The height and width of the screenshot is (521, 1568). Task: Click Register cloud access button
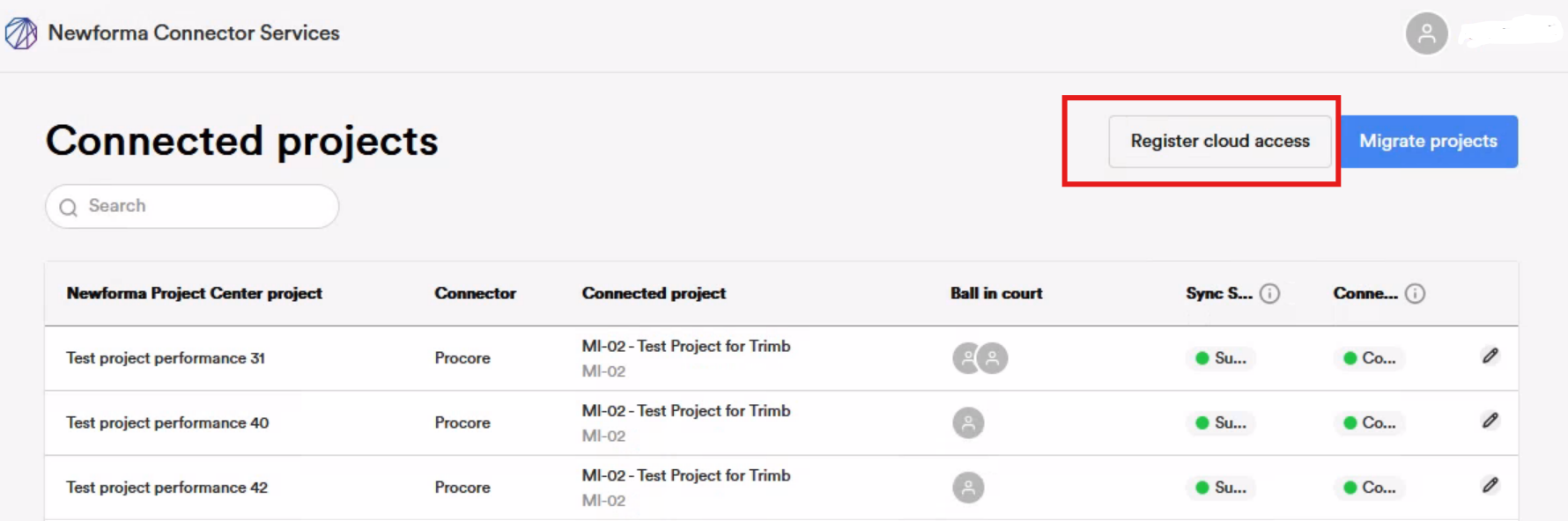1219,142
